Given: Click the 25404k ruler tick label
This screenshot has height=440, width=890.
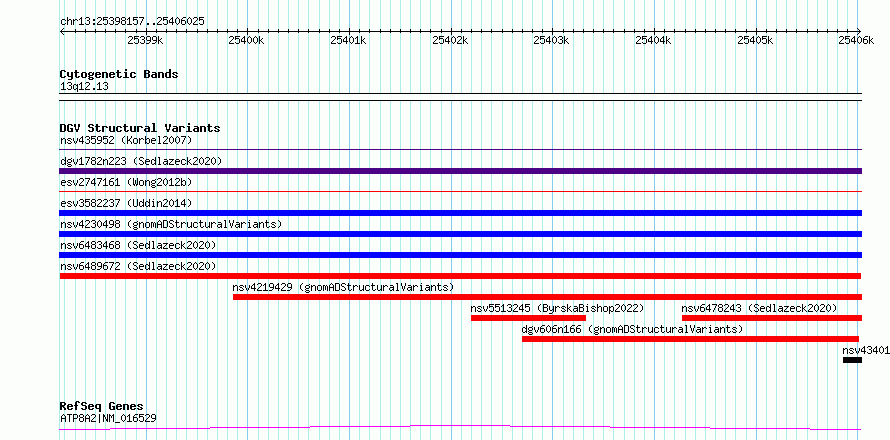Looking at the screenshot, I should coord(654,40).
